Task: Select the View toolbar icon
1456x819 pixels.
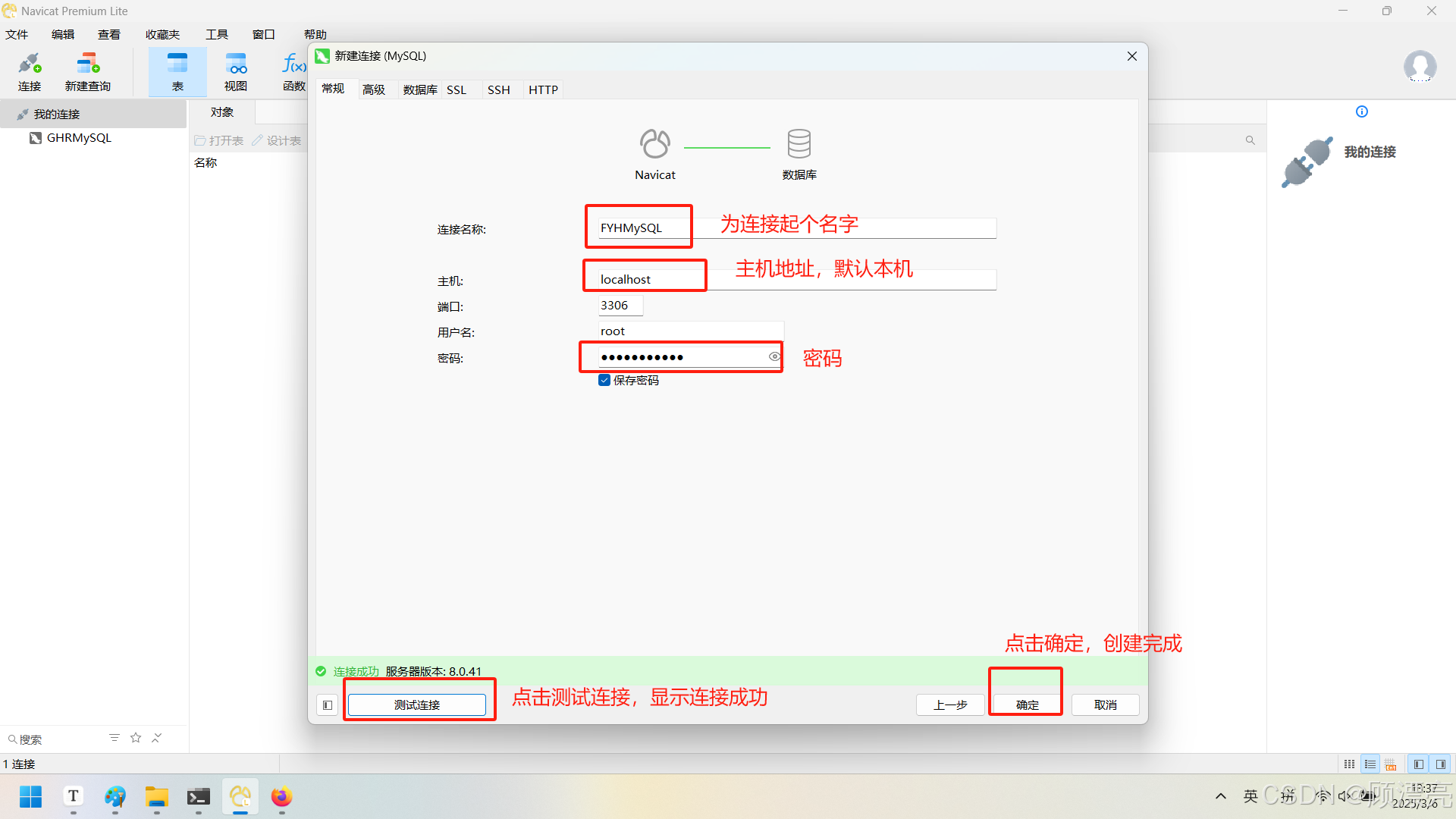Action: (236, 71)
